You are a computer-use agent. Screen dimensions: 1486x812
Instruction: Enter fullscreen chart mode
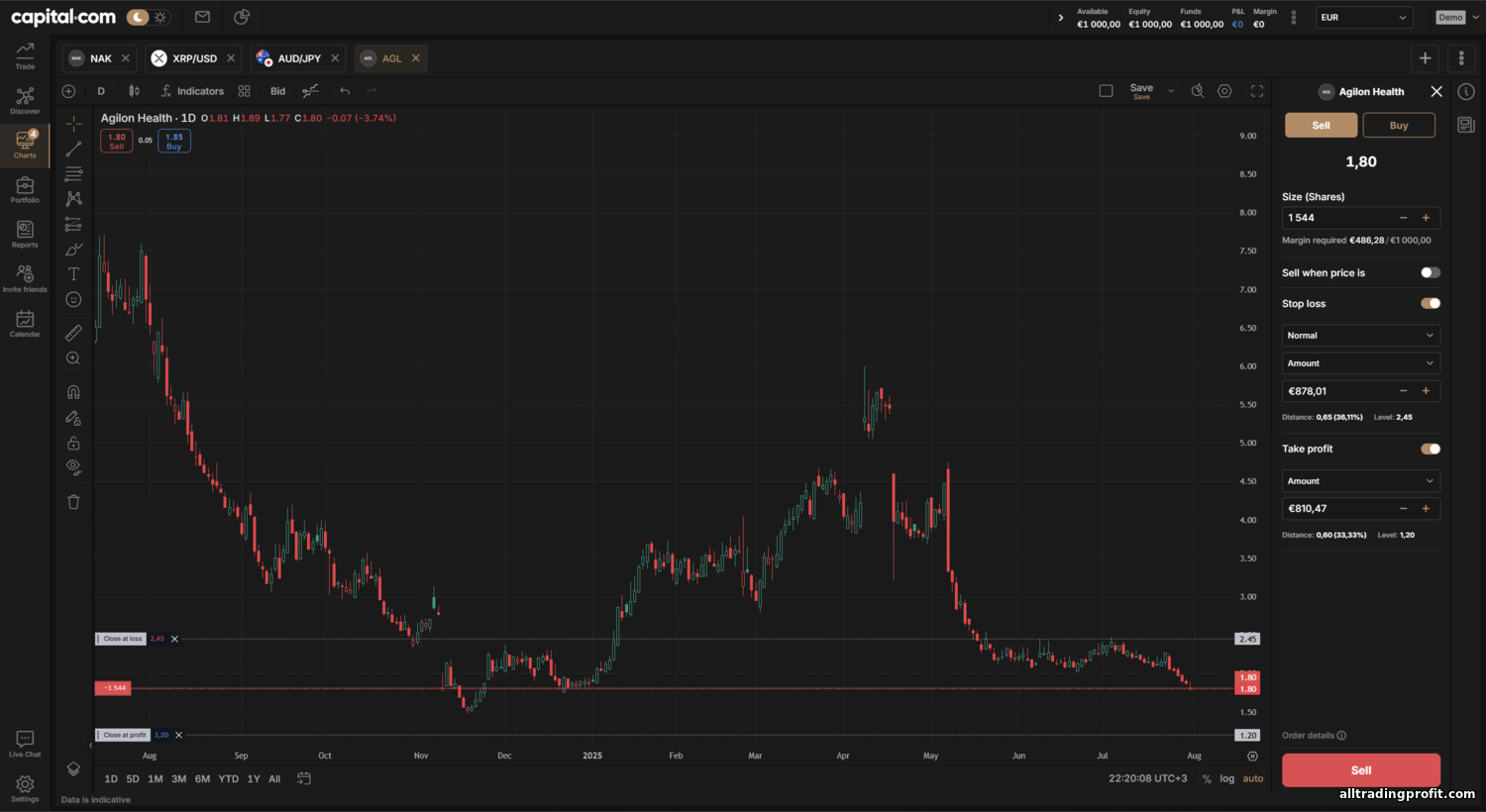(x=1257, y=91)
